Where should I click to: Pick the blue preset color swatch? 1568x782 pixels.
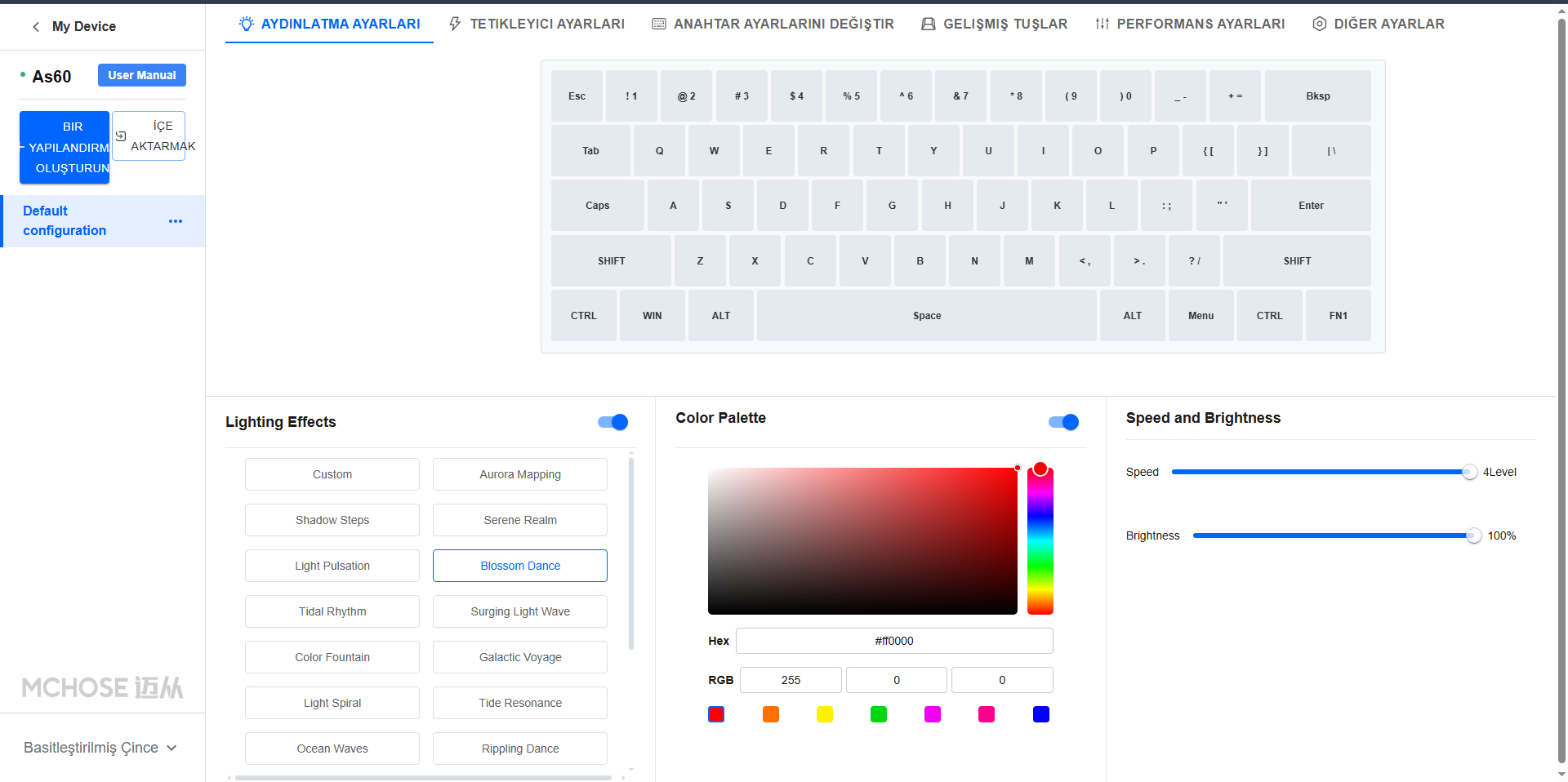[x=1041, y=714]
